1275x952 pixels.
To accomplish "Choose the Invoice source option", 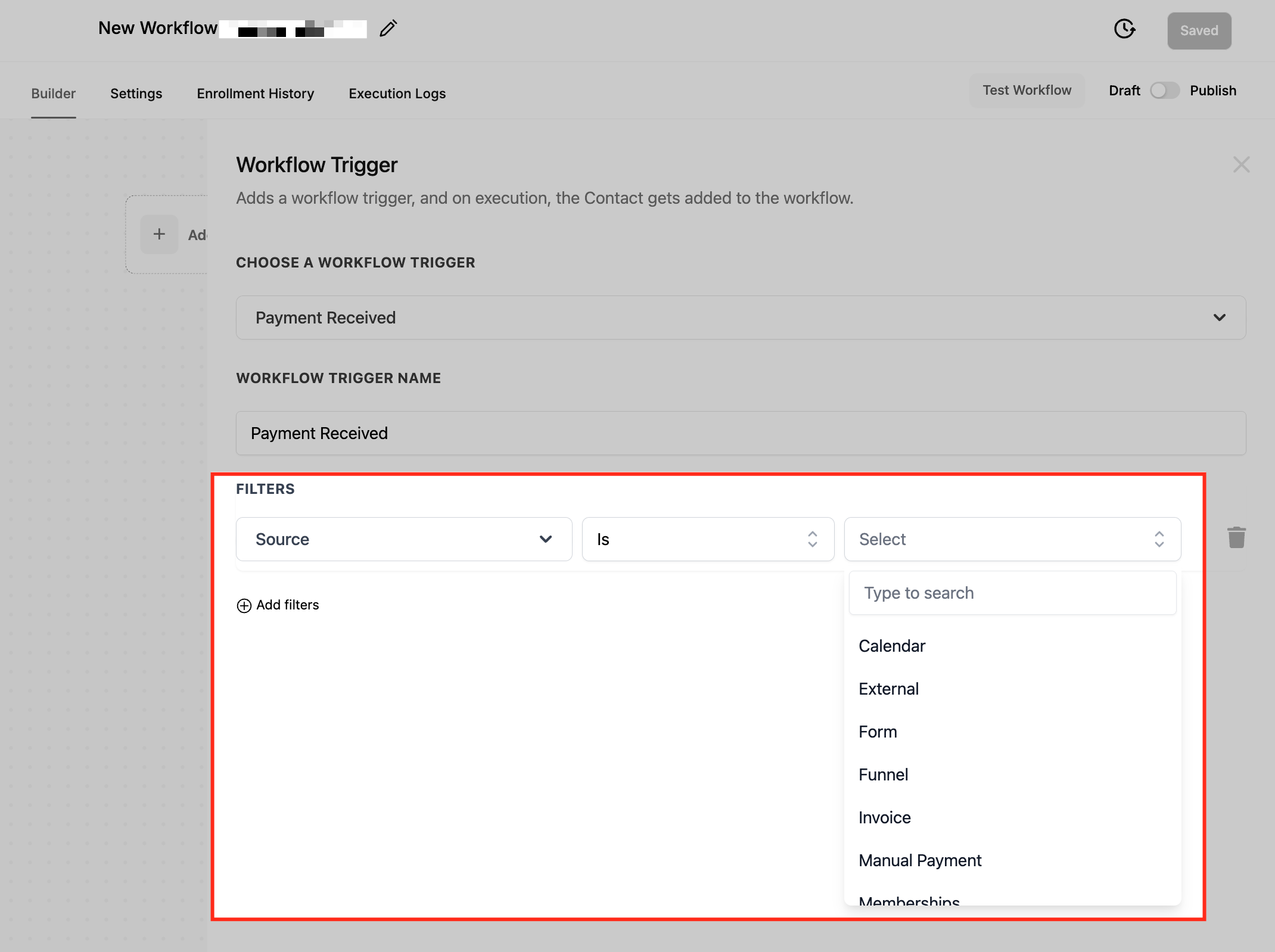I will (x=885, y=817).
